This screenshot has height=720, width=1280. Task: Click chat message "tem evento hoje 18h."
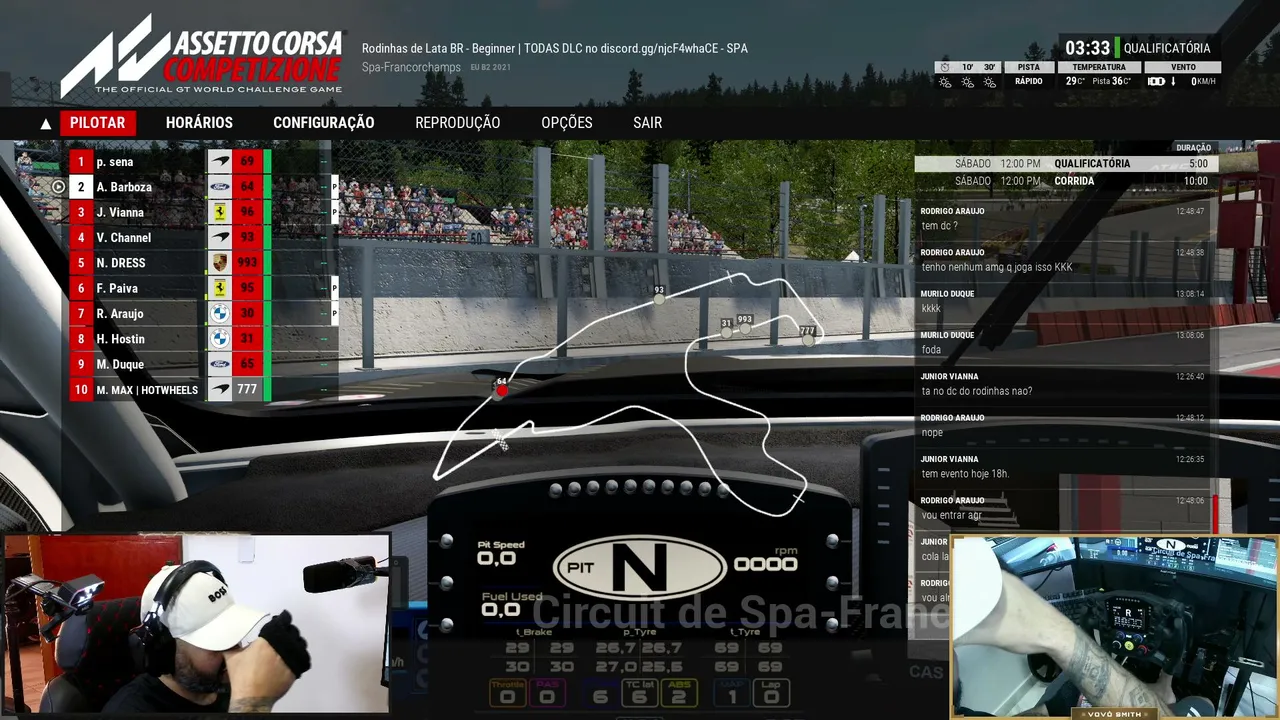965,474
